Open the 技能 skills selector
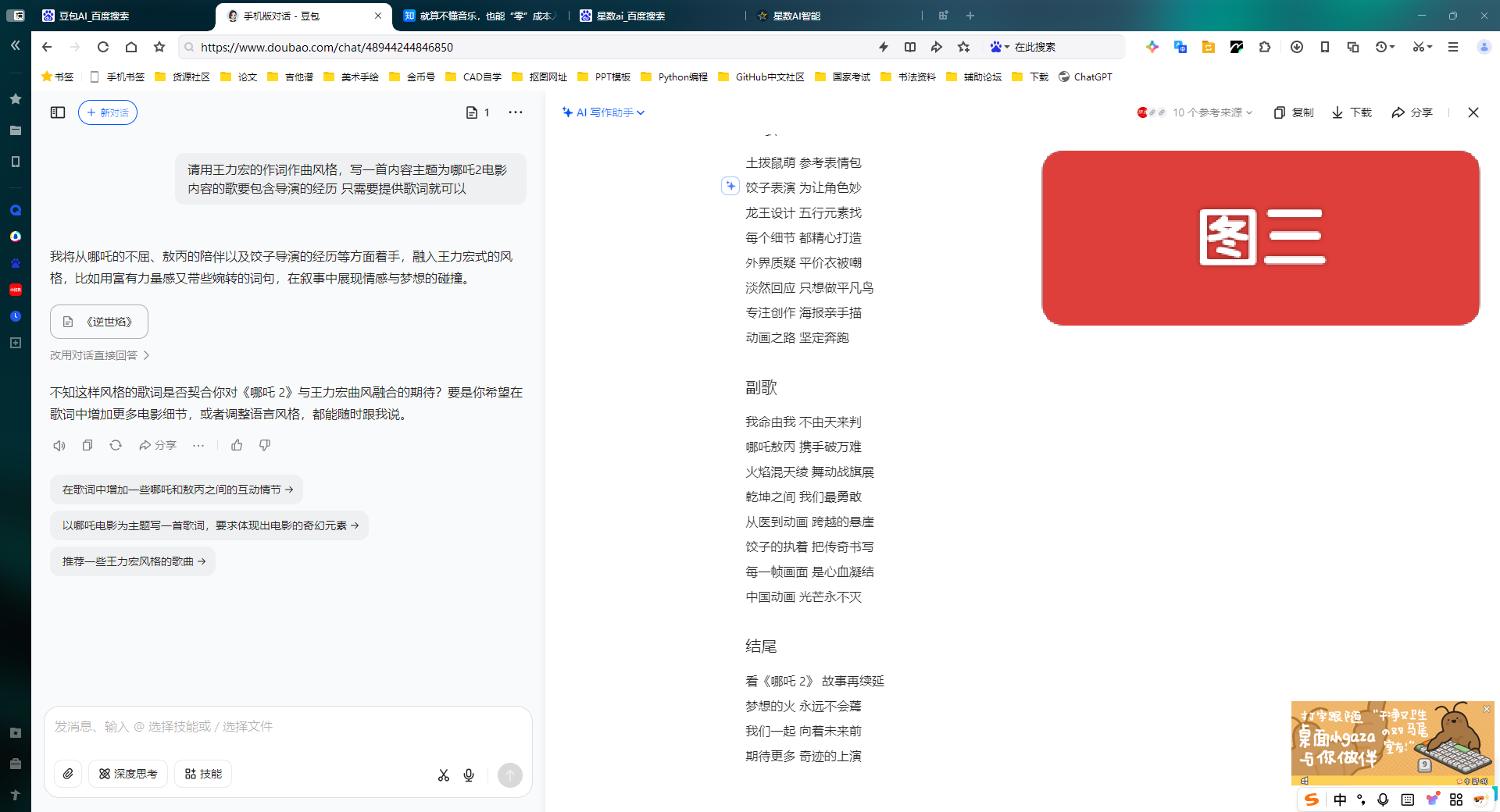The image size is (1500, 812). coord(202,774)
